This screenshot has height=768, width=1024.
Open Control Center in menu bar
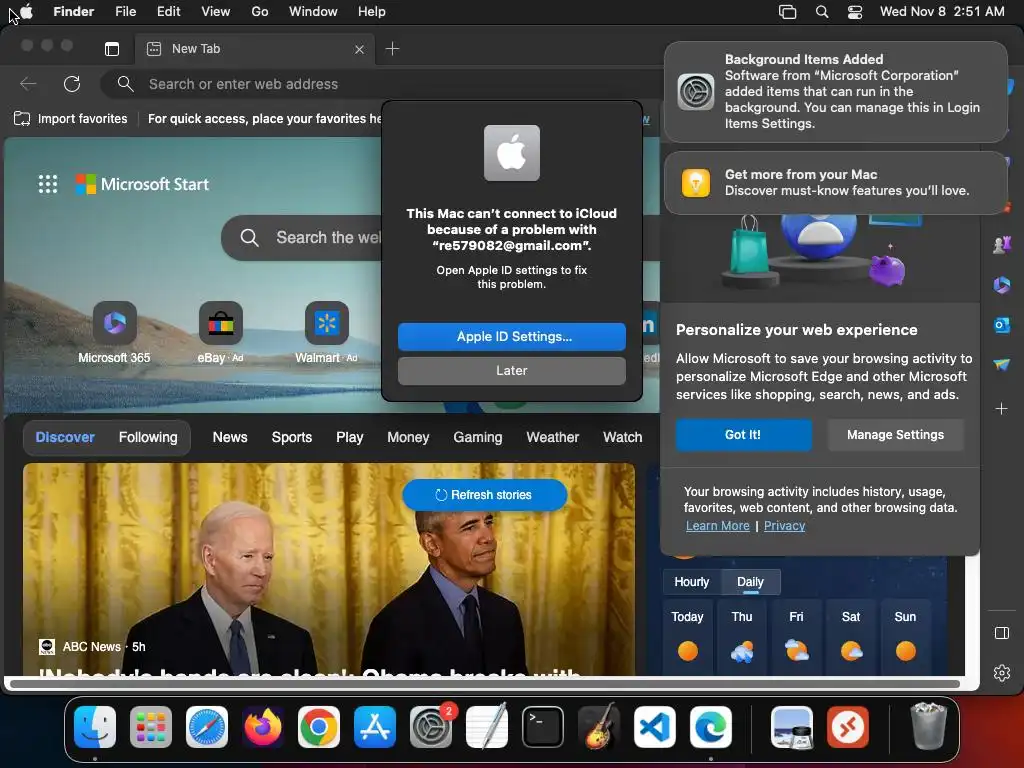855,12
